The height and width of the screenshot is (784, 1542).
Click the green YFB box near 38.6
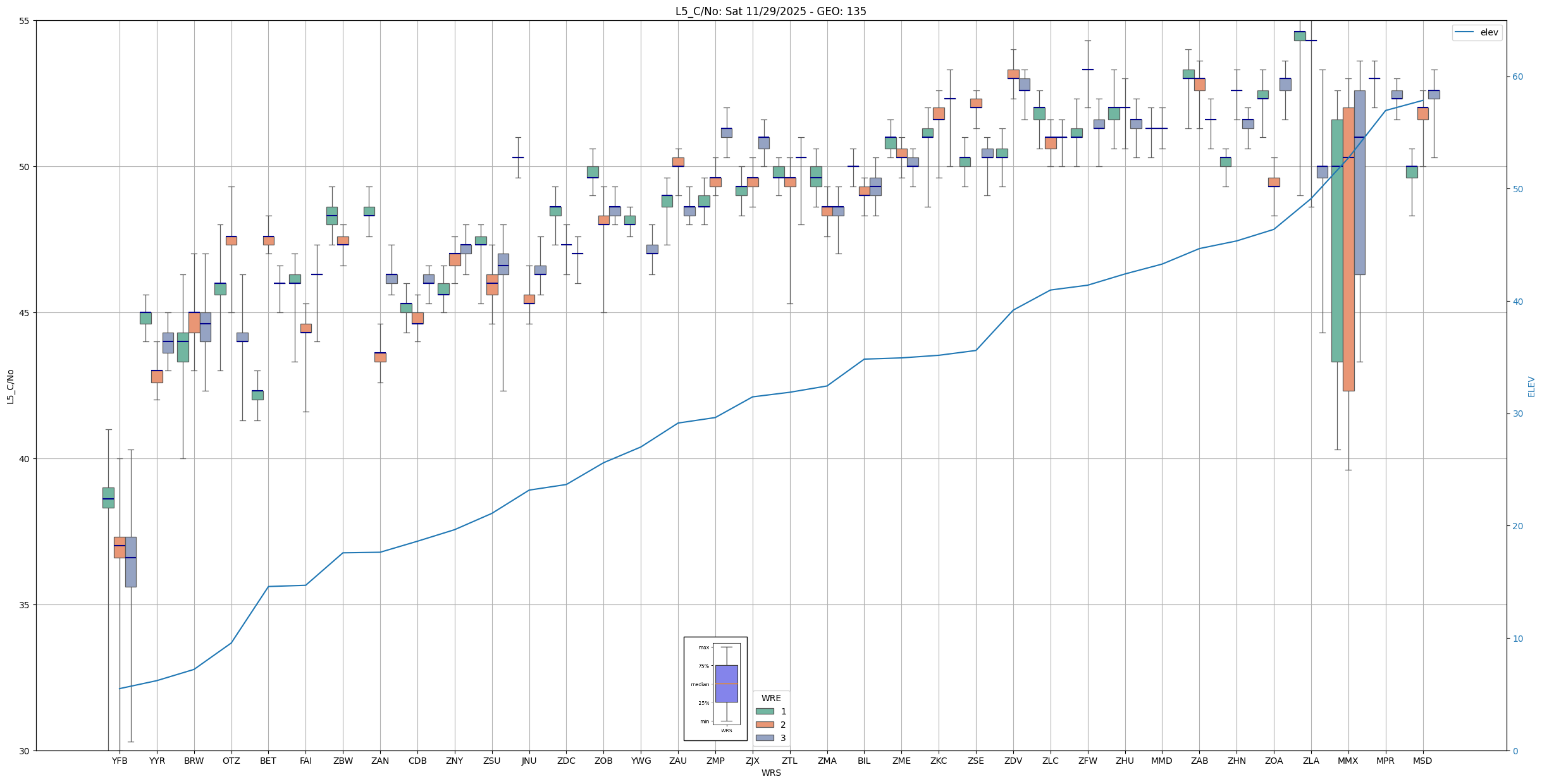point(108,498)
